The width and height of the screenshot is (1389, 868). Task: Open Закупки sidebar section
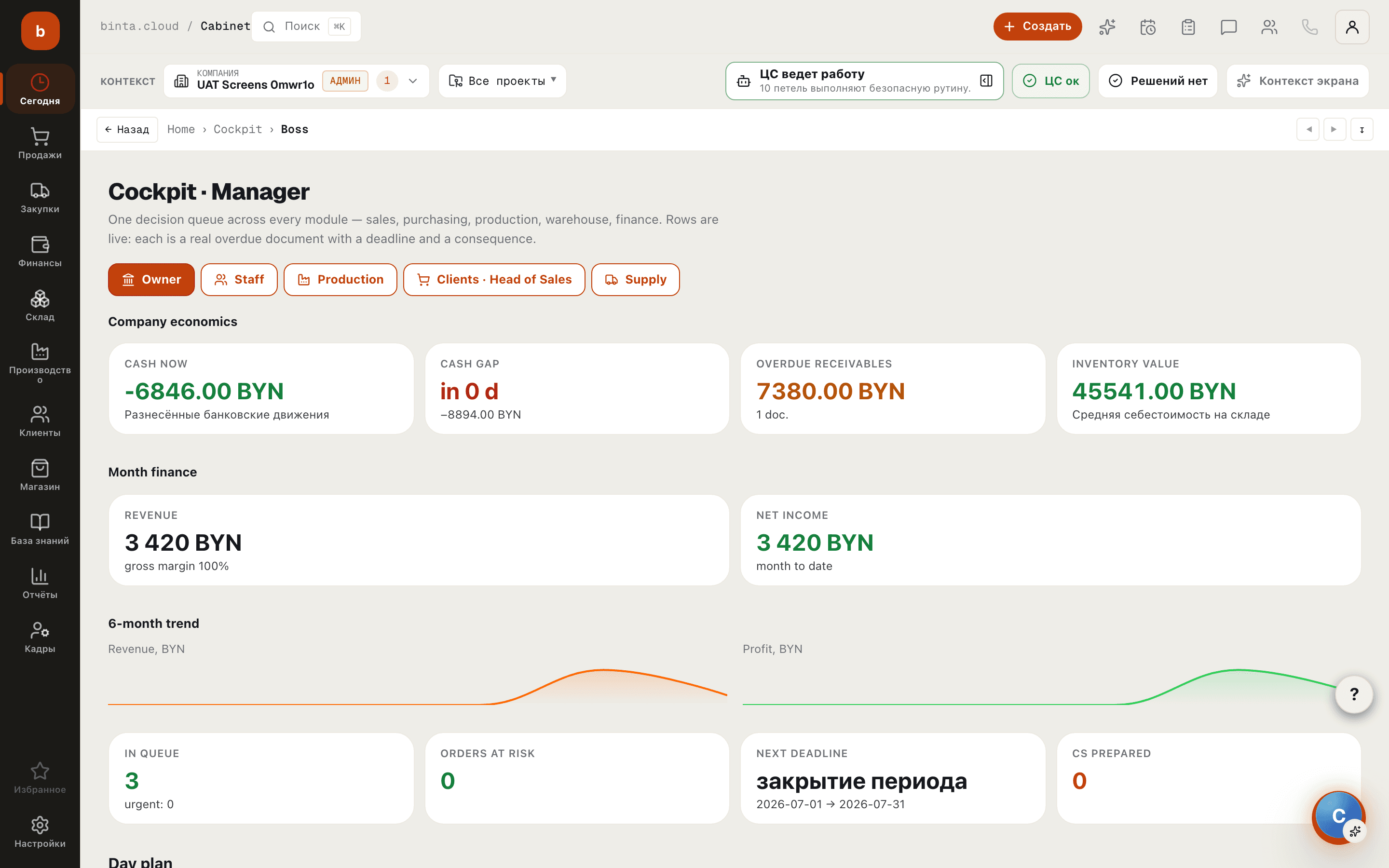40,197
